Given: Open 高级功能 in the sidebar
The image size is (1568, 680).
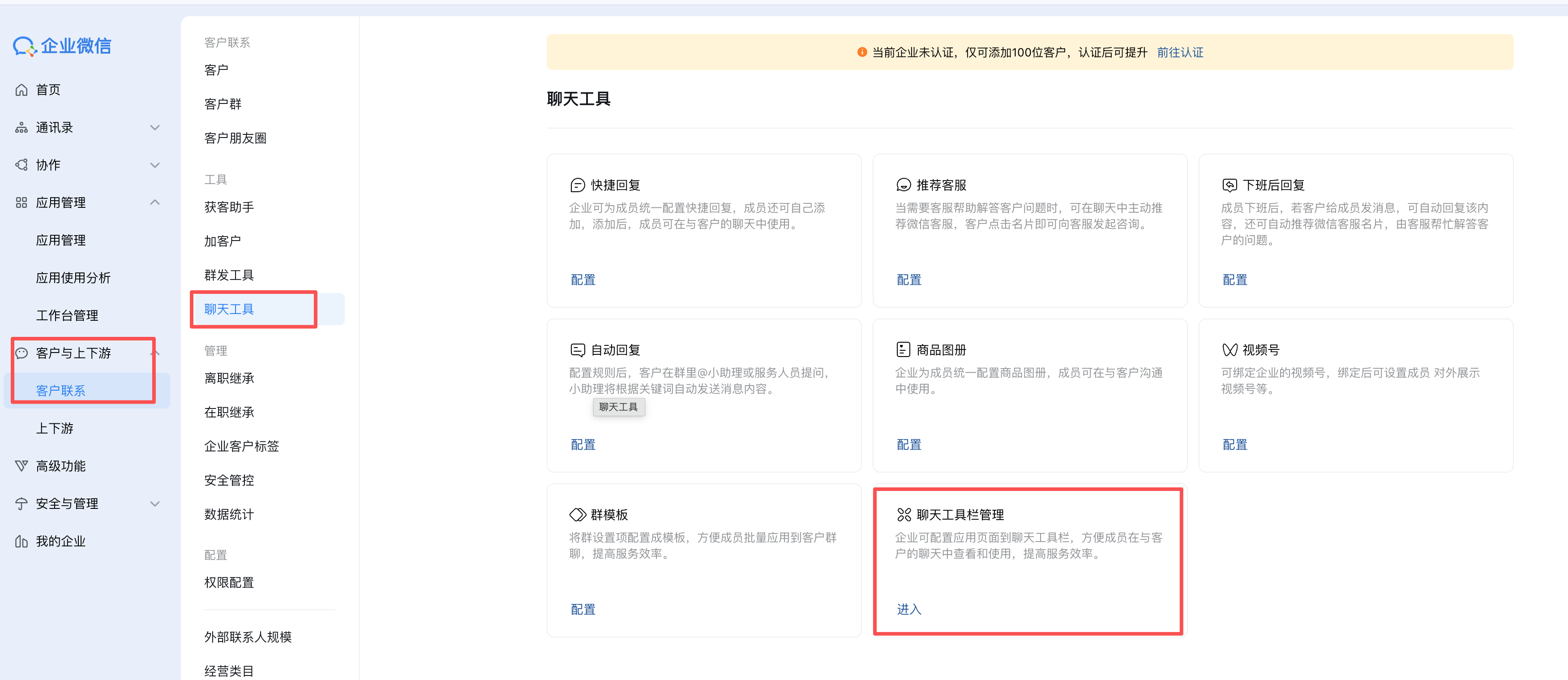Looking at the screenshot, I should coord(60,466).
